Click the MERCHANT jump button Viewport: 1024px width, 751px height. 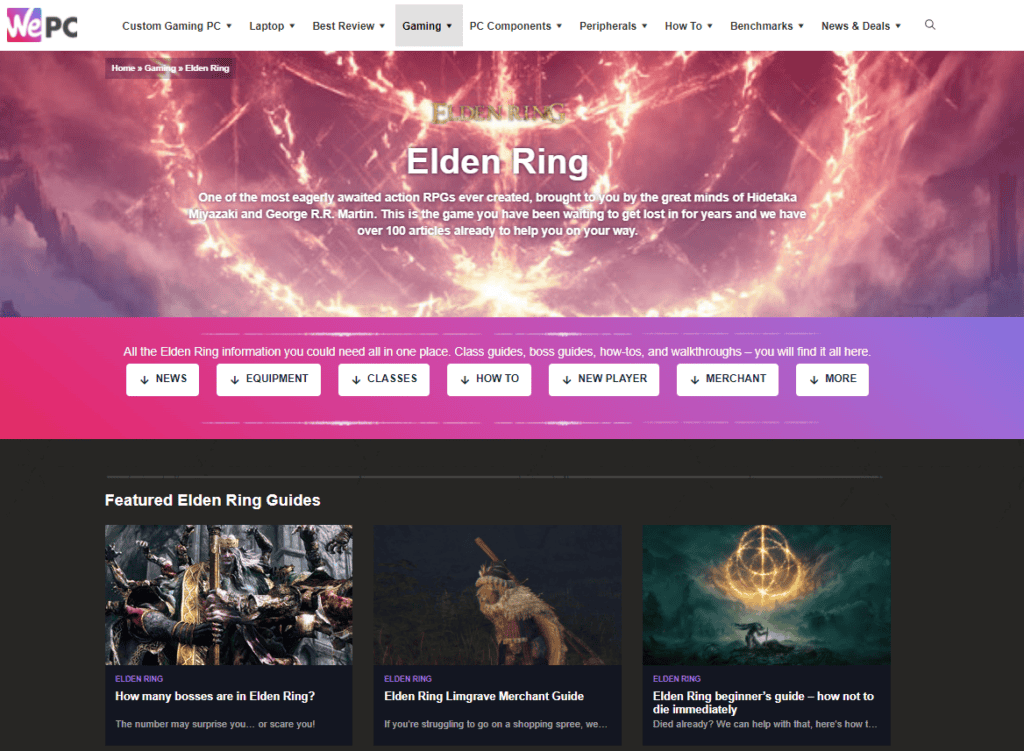[x=728, y=379]
